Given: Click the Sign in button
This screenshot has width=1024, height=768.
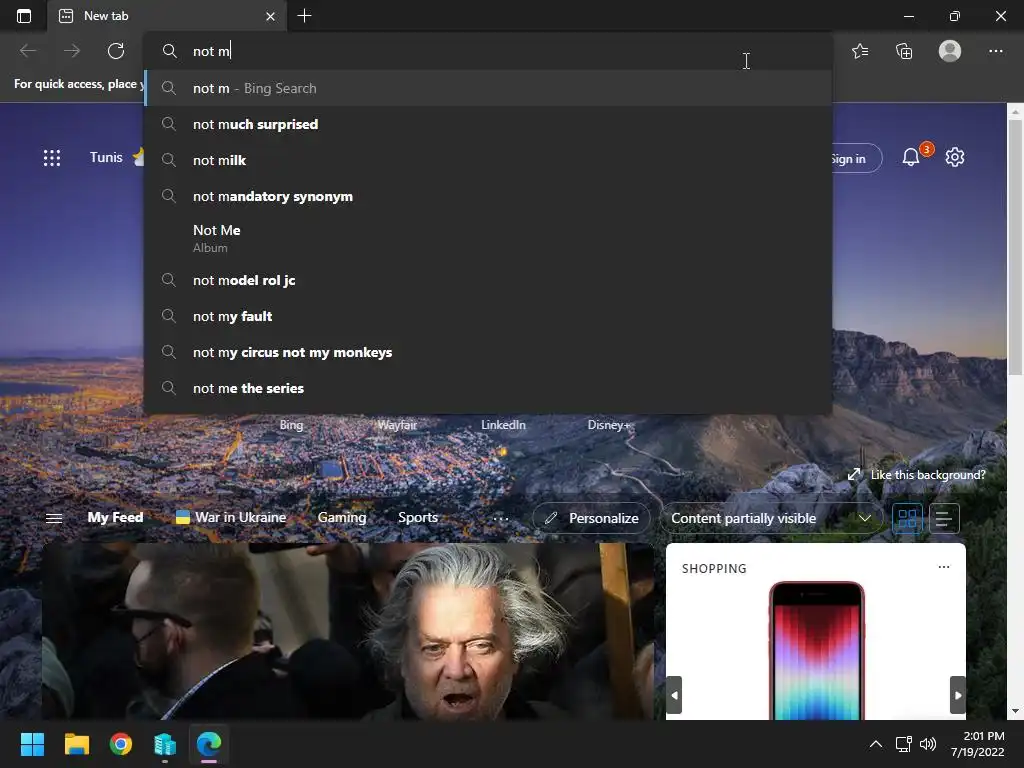Looking at the screenshot, I should pos(856,159).
